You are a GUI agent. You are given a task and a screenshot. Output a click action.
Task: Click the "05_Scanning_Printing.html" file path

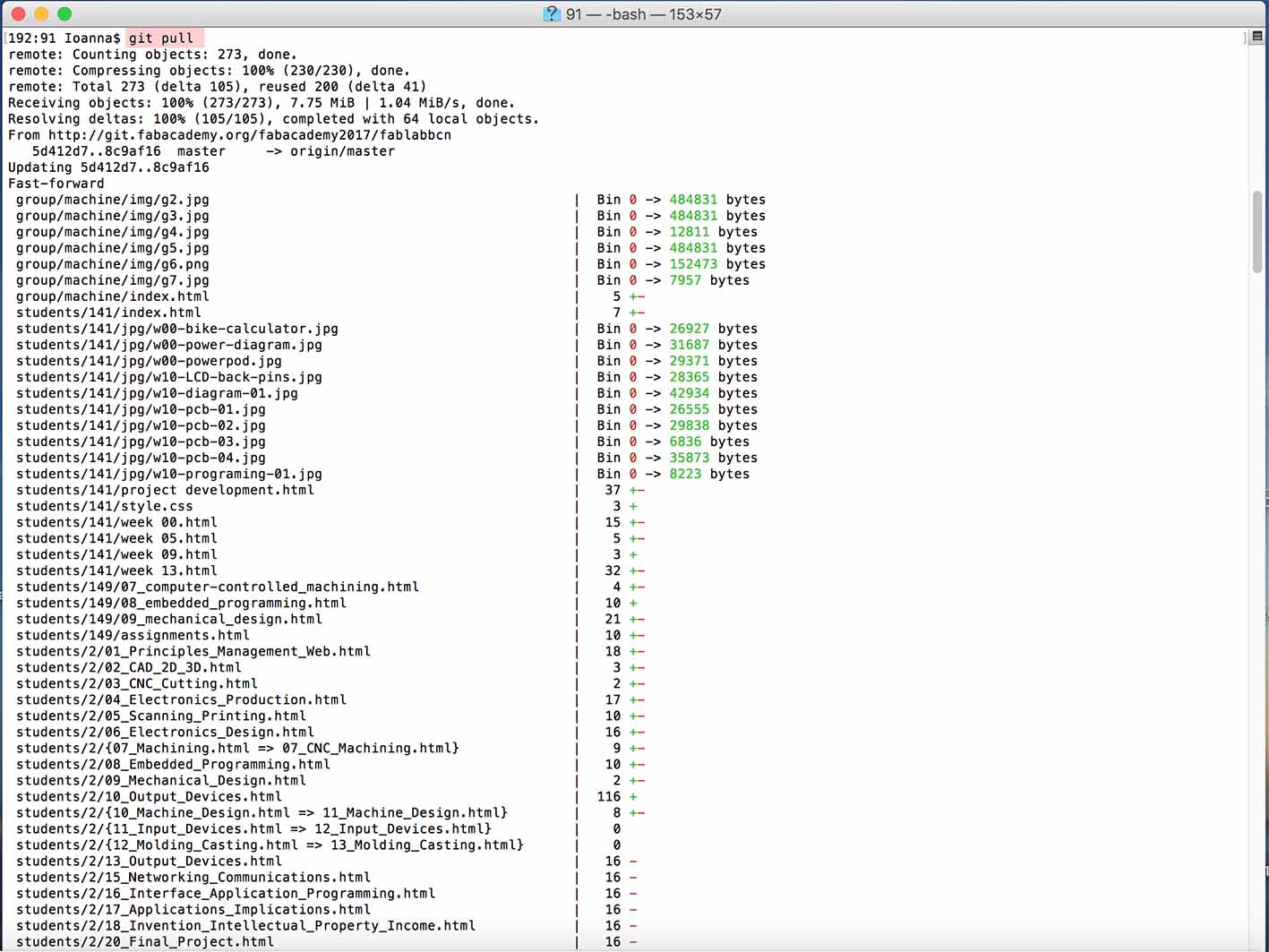pyautogui.click(x=161, y=715)
